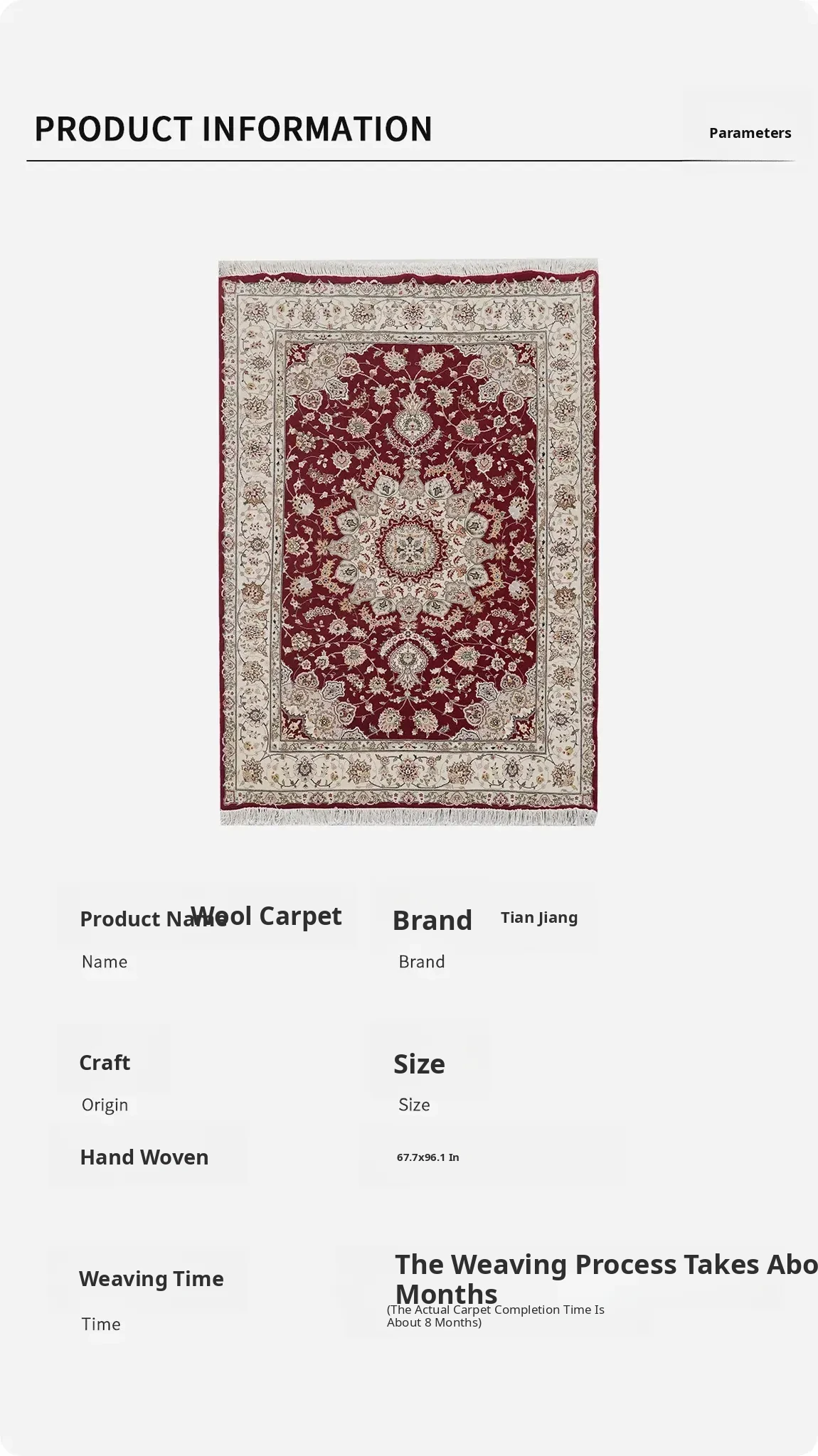Click the PRODUCT INFORMATION heading
The image size is (818, 1456).
click(x=233, y=129)
